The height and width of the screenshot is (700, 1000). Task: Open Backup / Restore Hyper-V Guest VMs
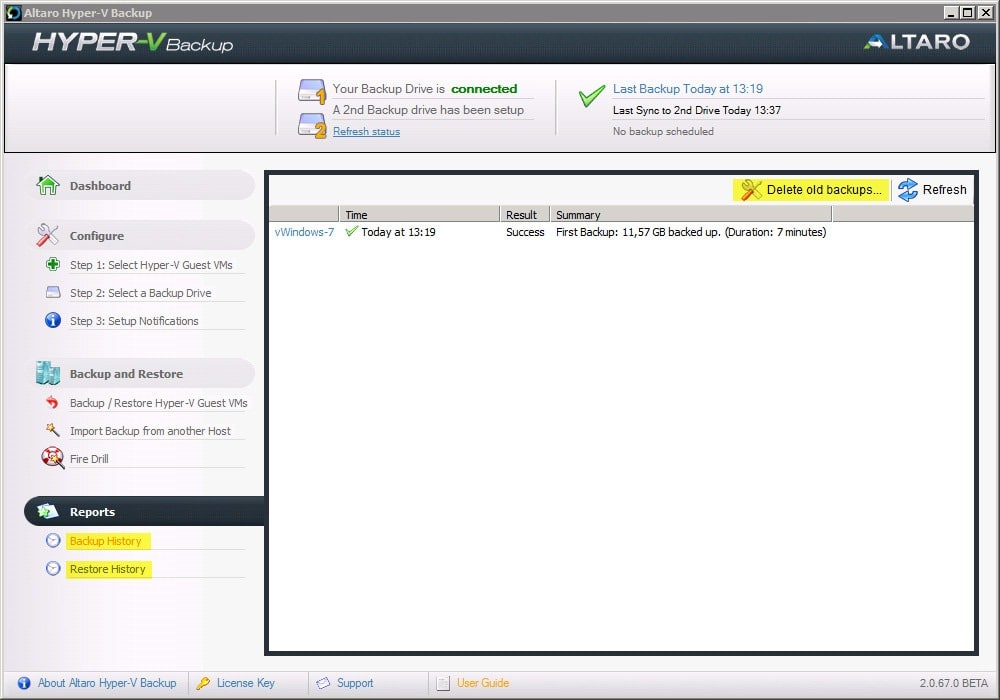[x=159, y=403]
